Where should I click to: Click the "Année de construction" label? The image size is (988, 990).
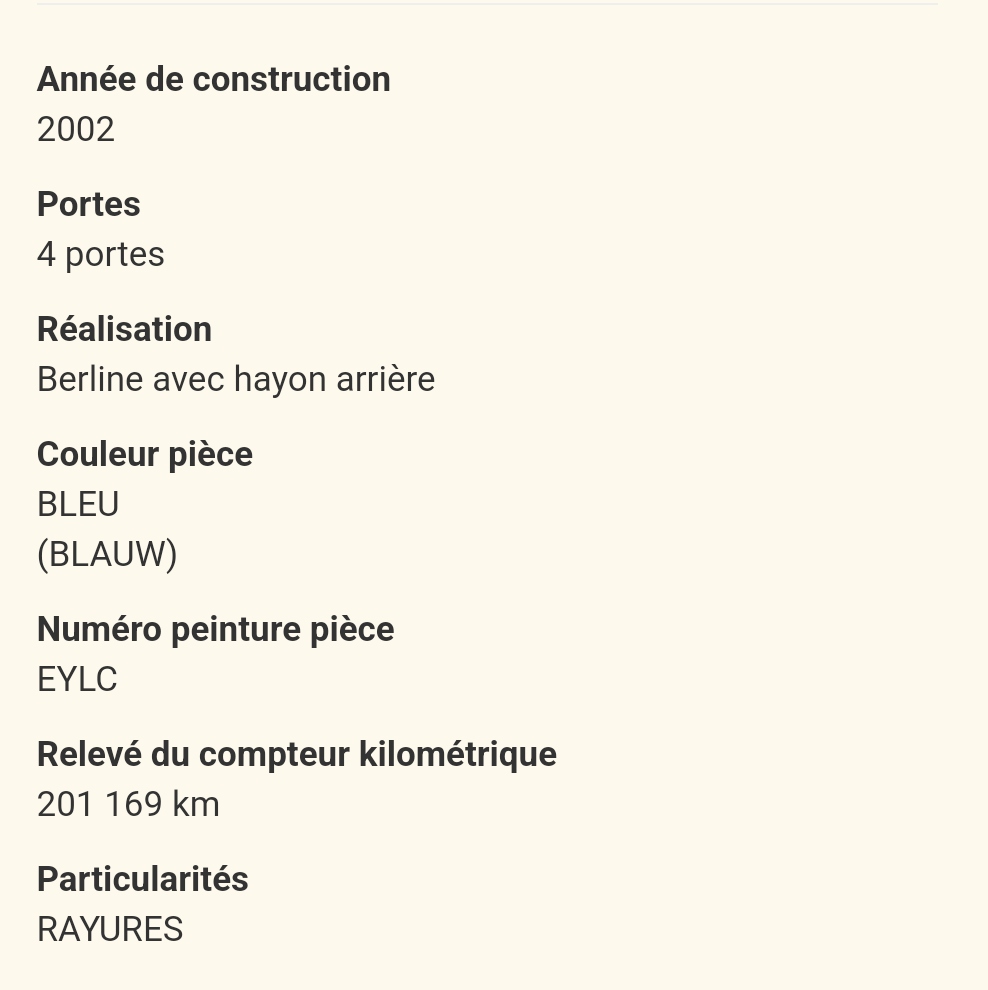point(213,79)
